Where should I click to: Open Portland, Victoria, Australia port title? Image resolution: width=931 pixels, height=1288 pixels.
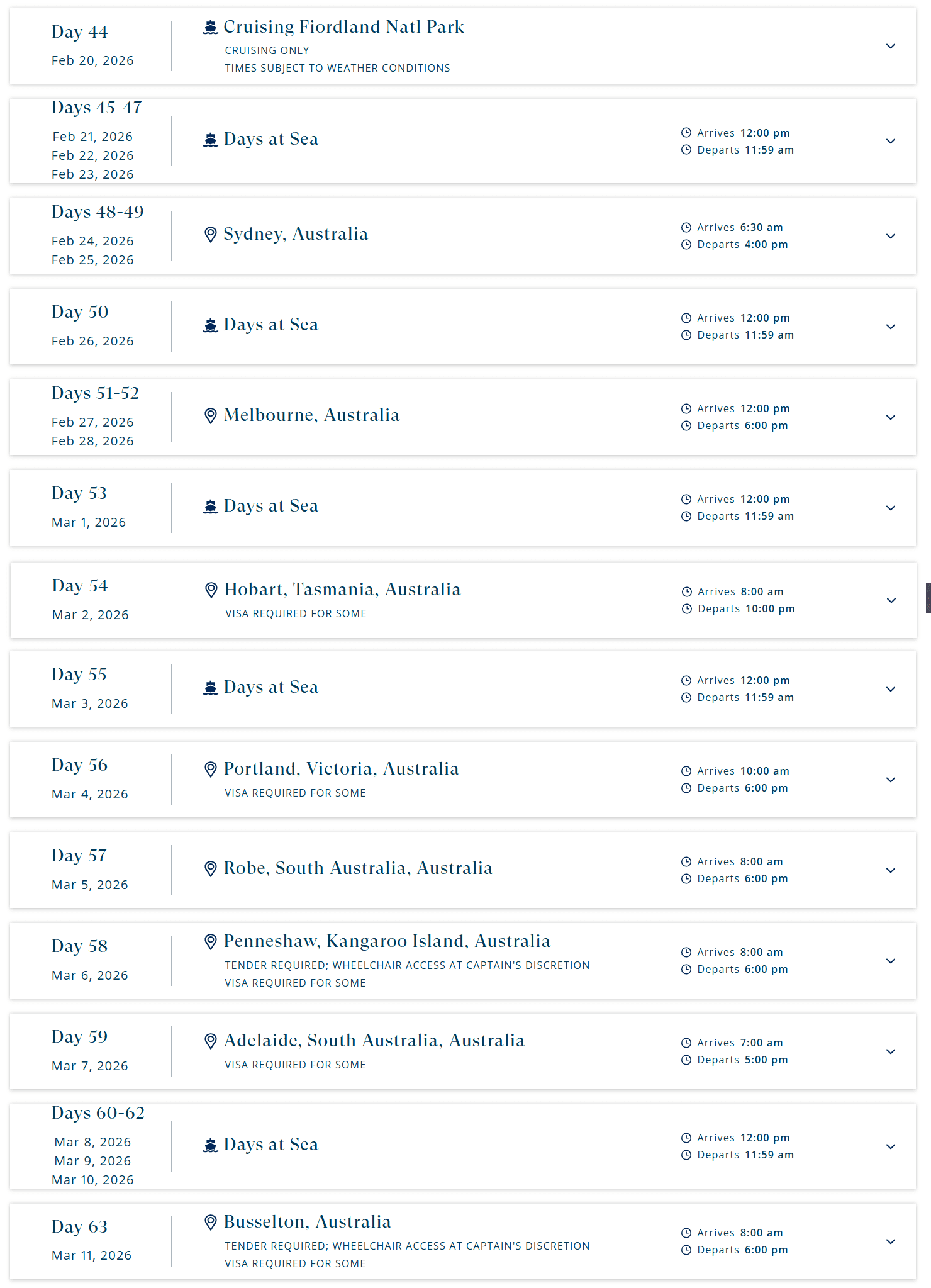click(342, 769)
